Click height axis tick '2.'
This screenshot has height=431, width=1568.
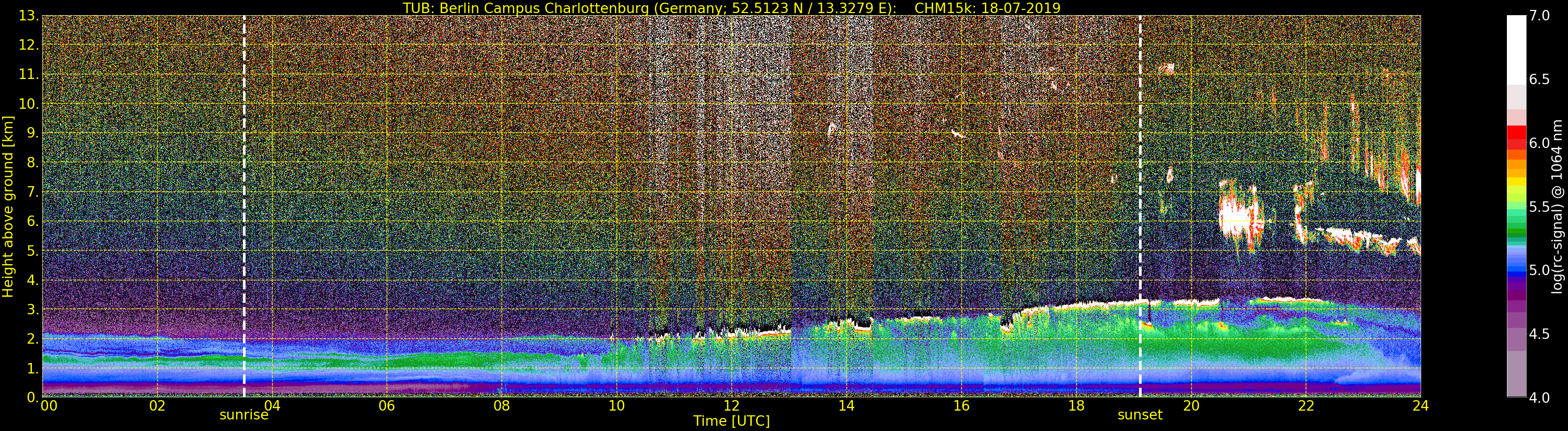tap(32, 338)
